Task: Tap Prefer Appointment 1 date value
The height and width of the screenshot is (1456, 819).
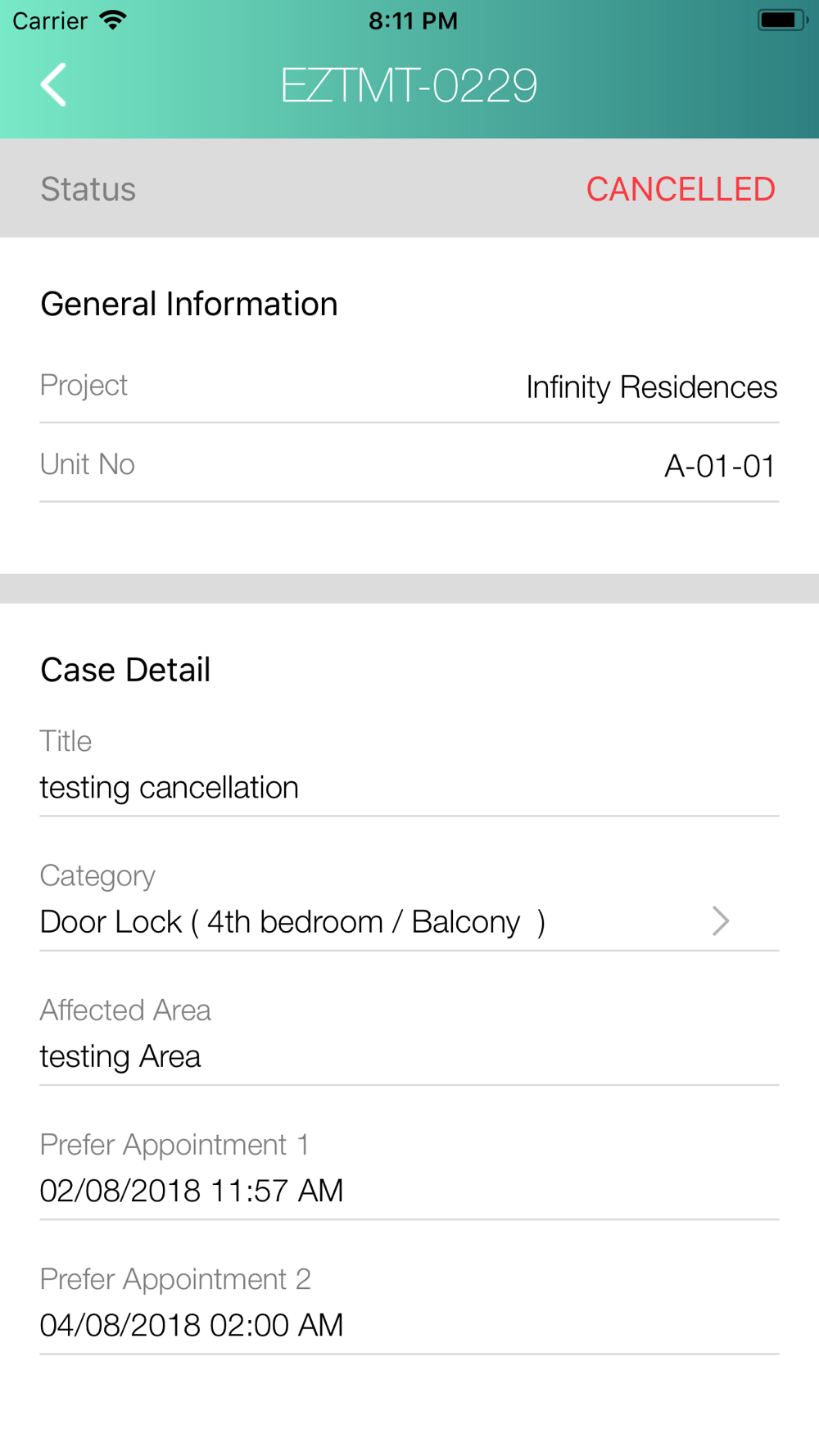Action: pos(192,1191)
